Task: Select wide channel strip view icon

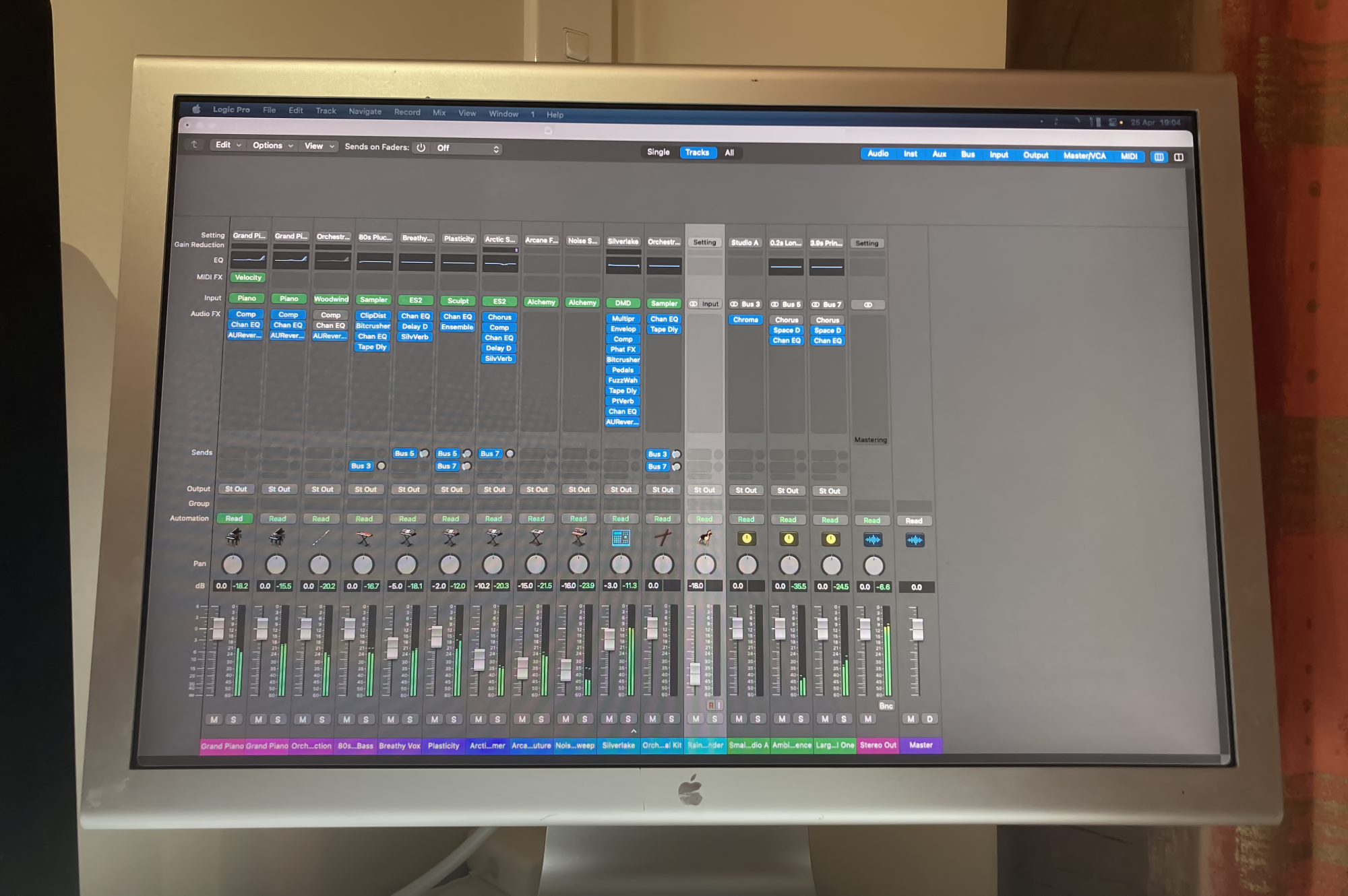Action: (x=1179, y=157)
